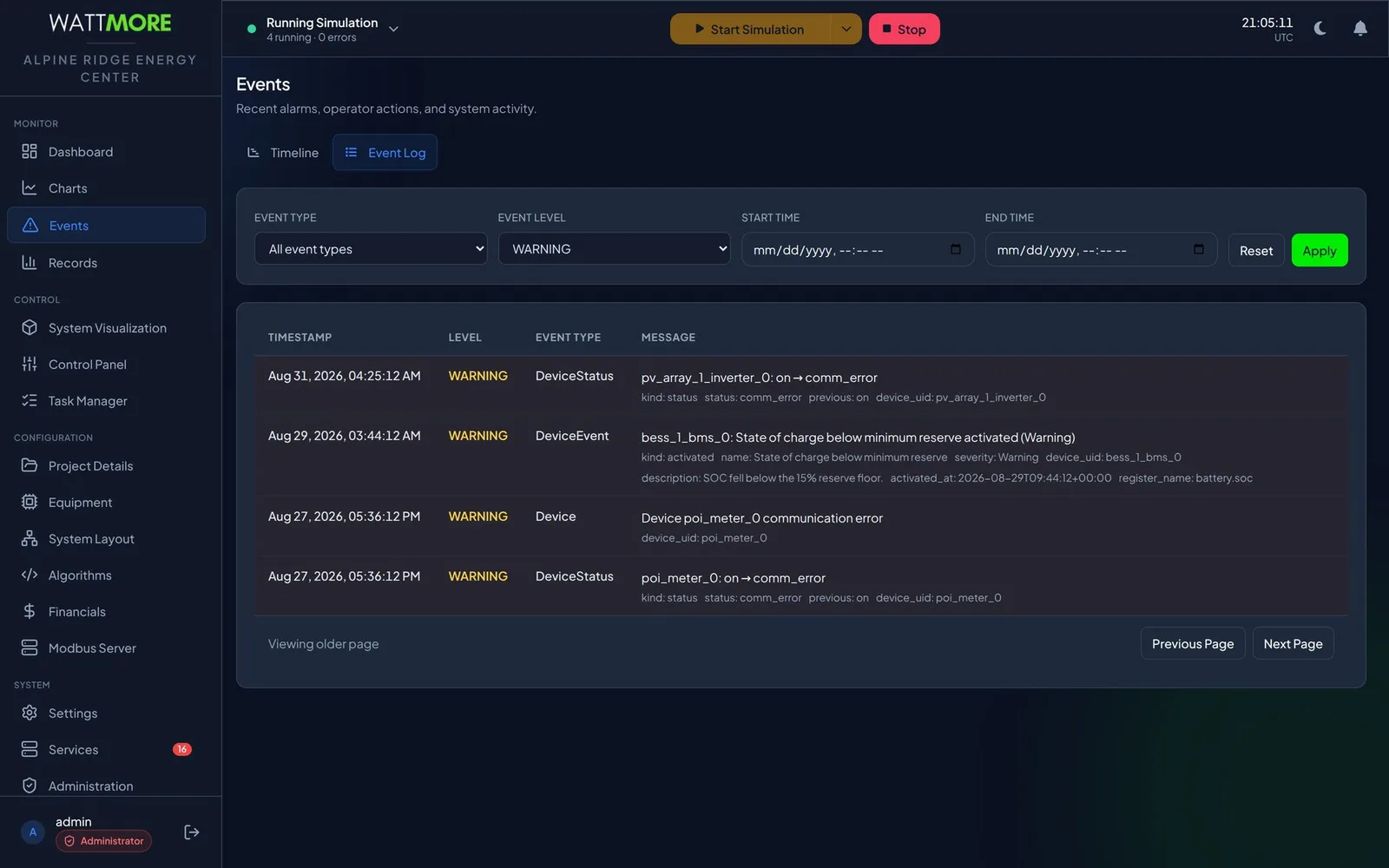Open the Settings gear icon
The width and height of the screenshot is (1389, 868).
30,713
